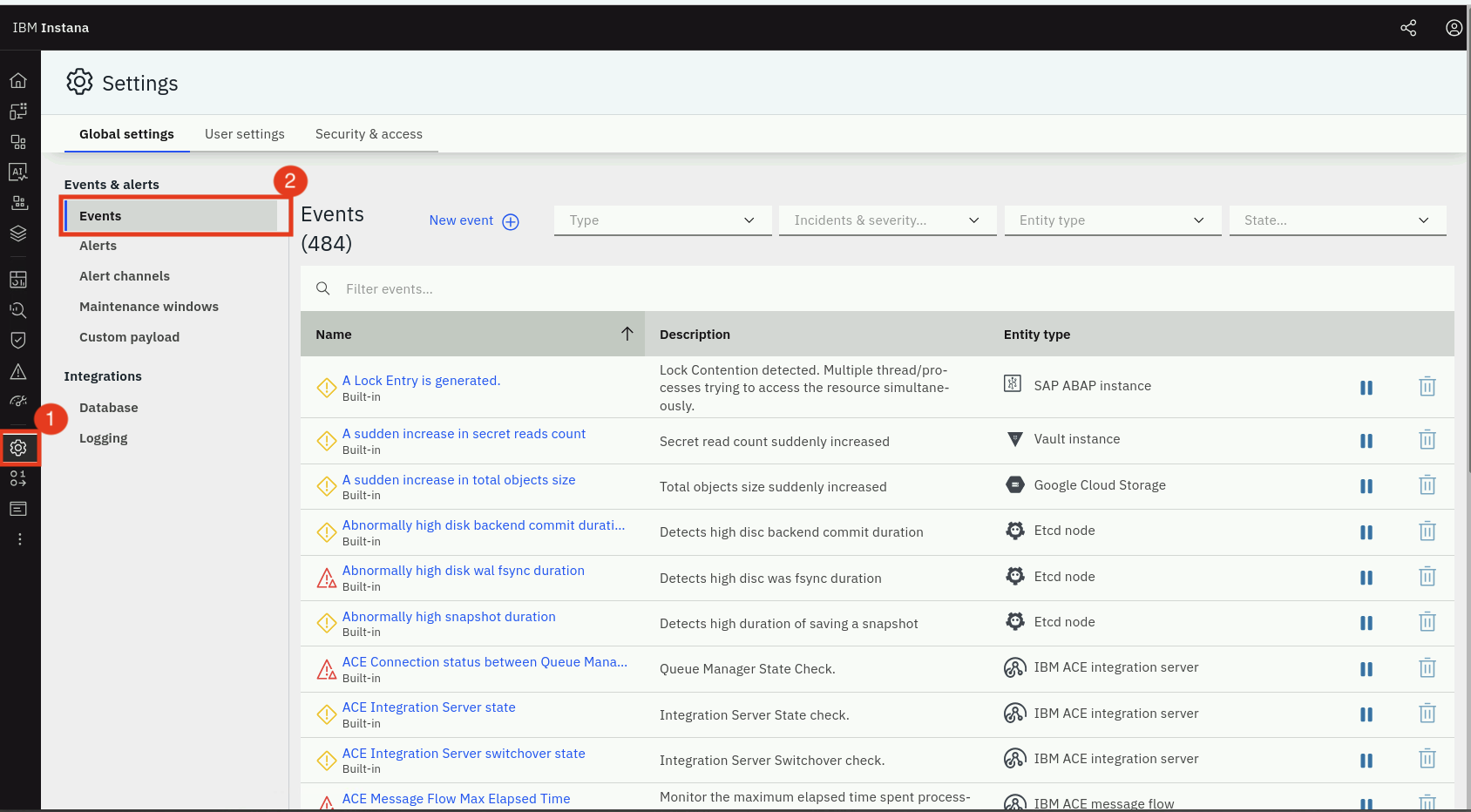Open the State filter dropdown
The image size is (1471, 812).
pyautogui.click(x=1338, y=220)
